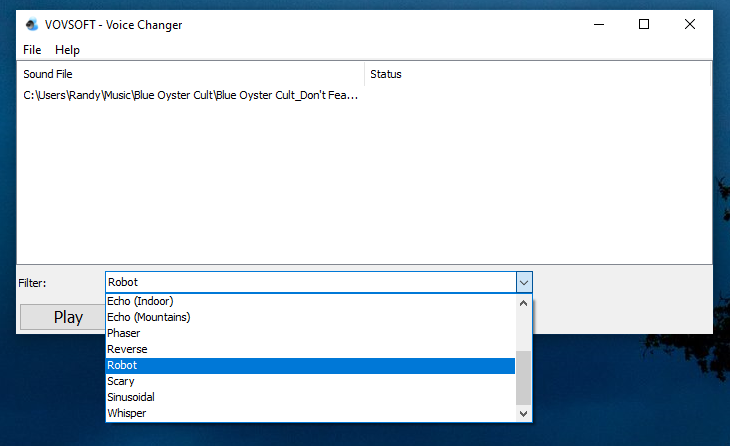730x446 pixels.
Task: Collapse the Filter dropdown arrow
Action: [x=524, y=282]
